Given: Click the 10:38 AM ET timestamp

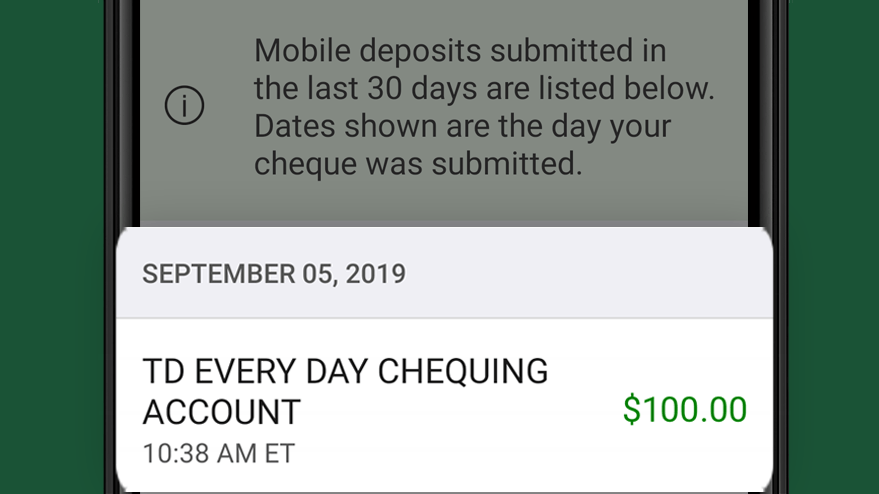Looking at the screenshot, I should (x=219, y=454).
